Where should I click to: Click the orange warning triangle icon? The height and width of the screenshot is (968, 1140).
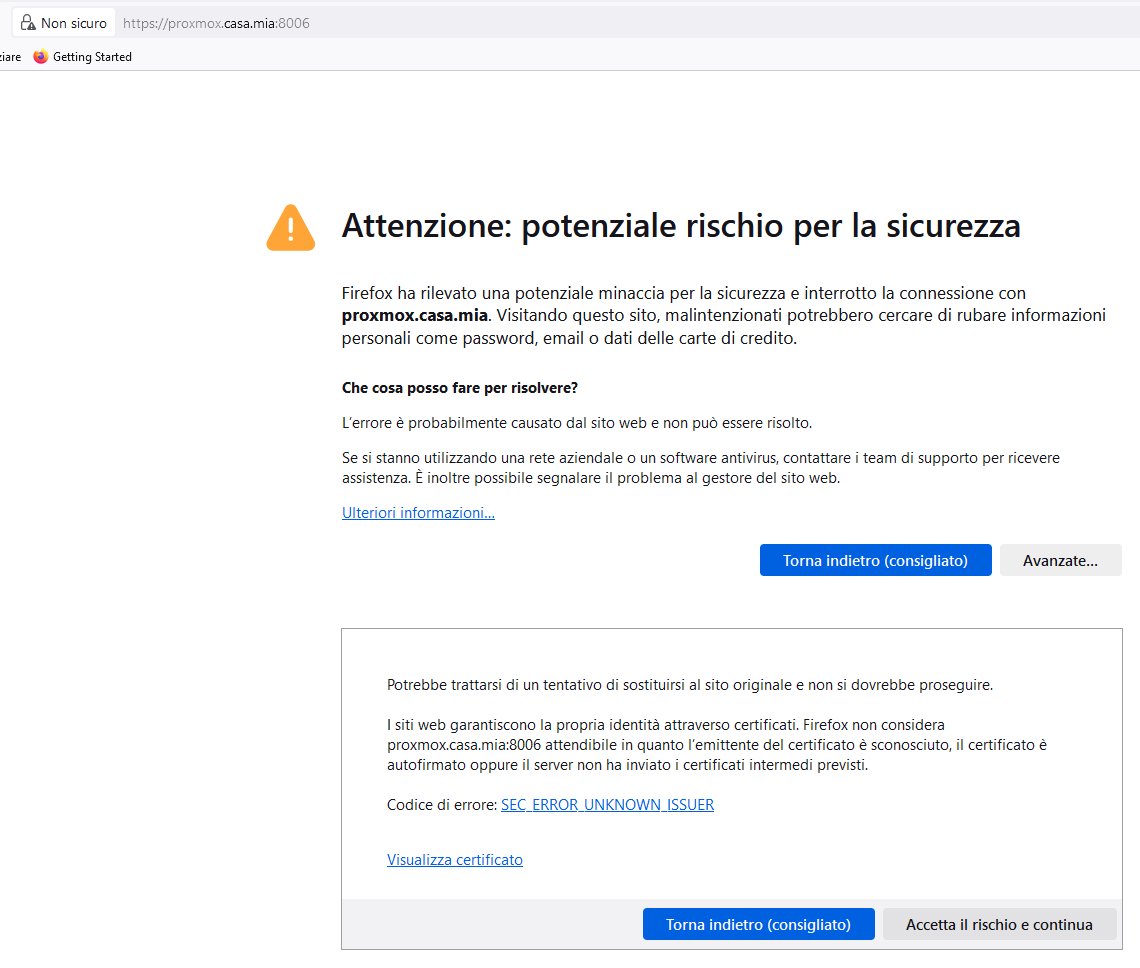[291, 228]
